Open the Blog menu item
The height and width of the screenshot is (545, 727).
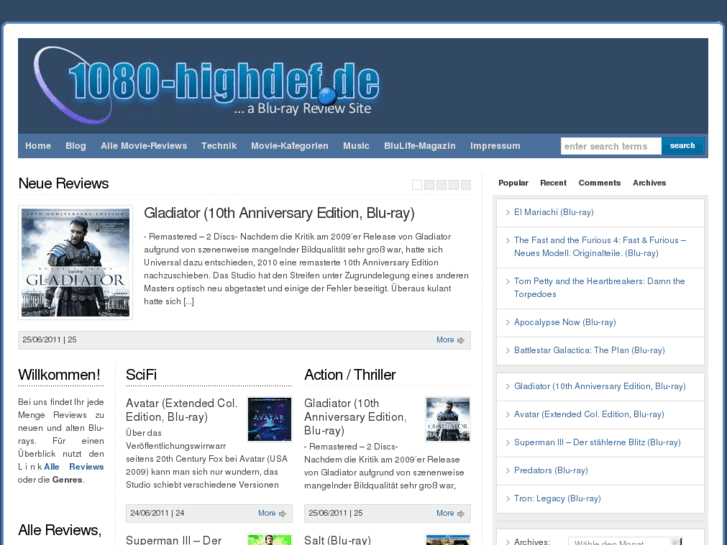(76, 146)
